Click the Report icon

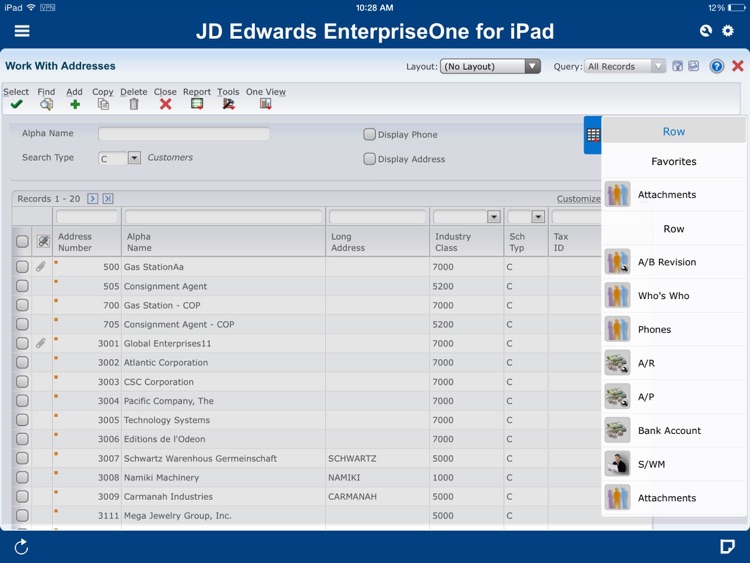(x=197, y=104)
